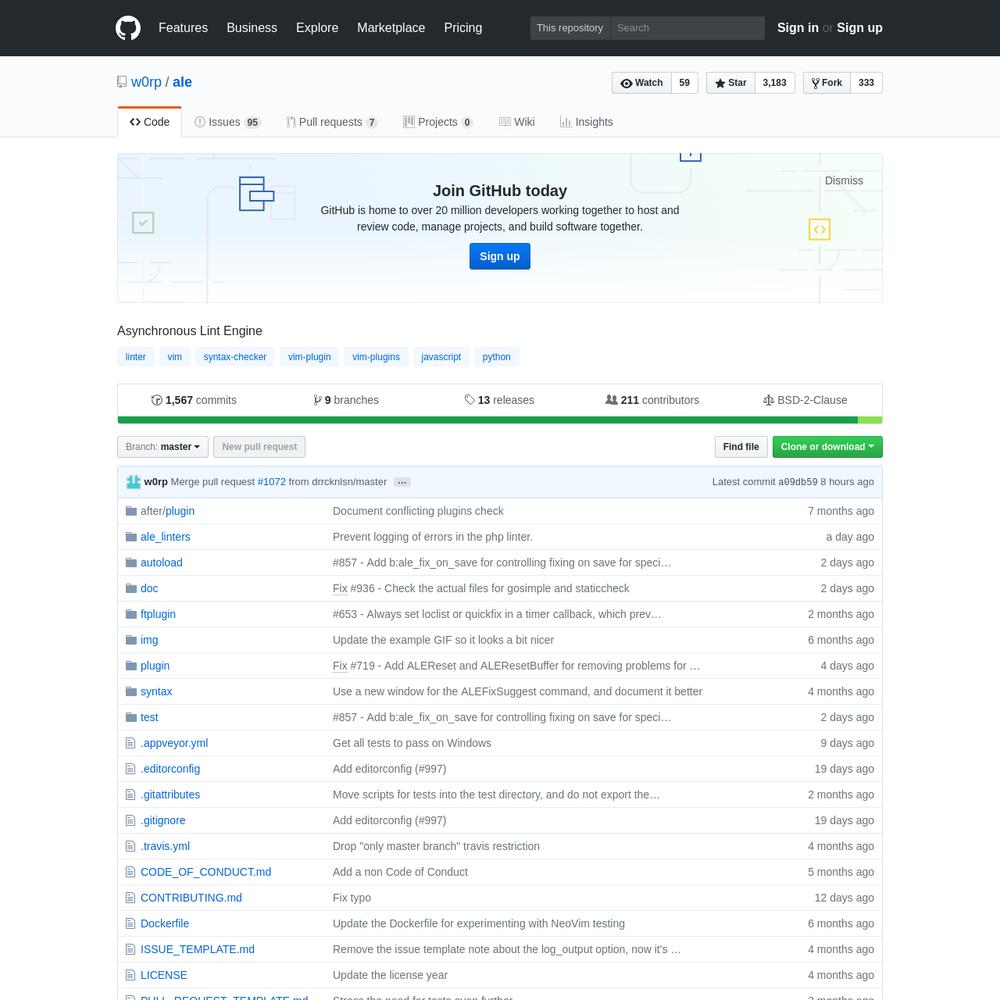The height and width of the screenshot is (1000, 1000).
Task: Click the people icon beside 211 contributors
Action: point(611,400)
